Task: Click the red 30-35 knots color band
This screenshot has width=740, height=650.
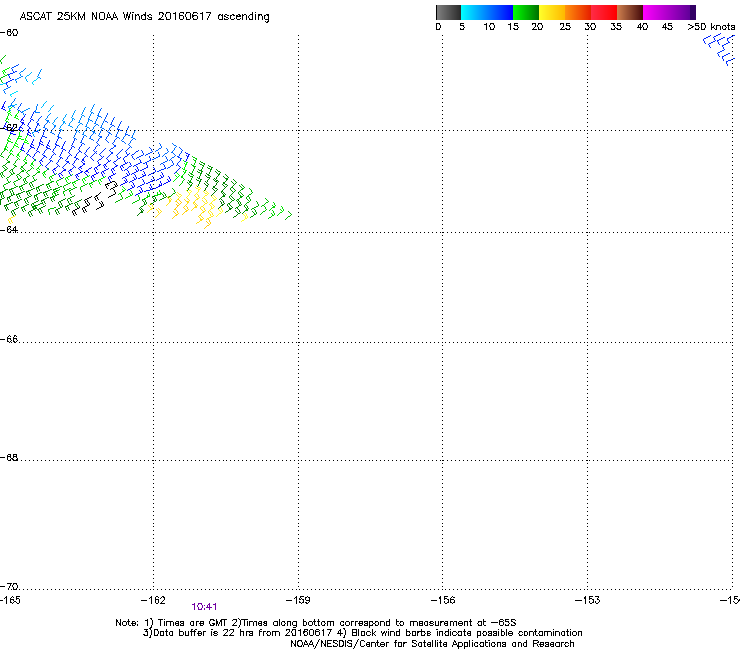Action: [x=604, y=12]
